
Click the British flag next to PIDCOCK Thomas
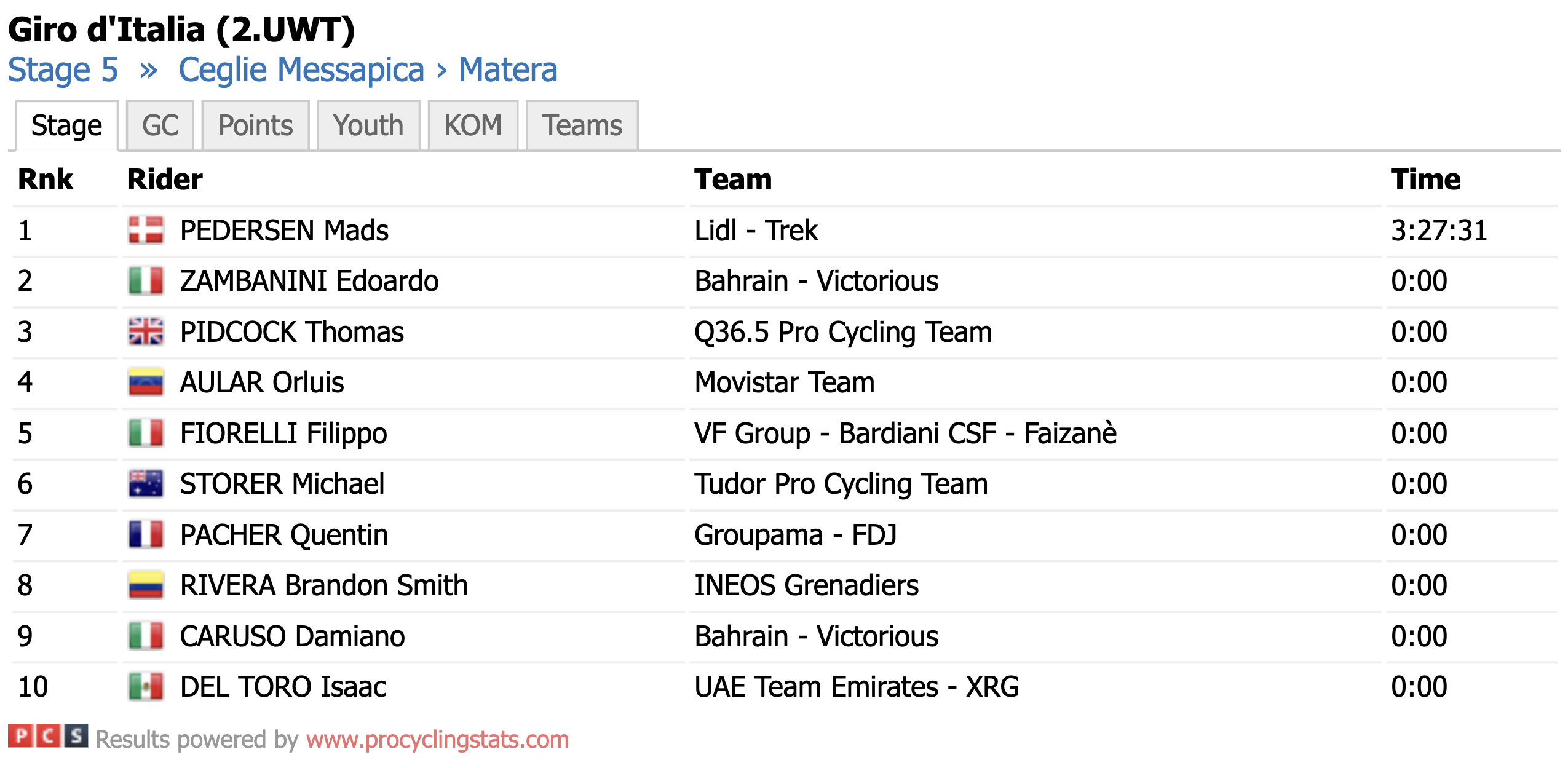(x=146, y=332)
